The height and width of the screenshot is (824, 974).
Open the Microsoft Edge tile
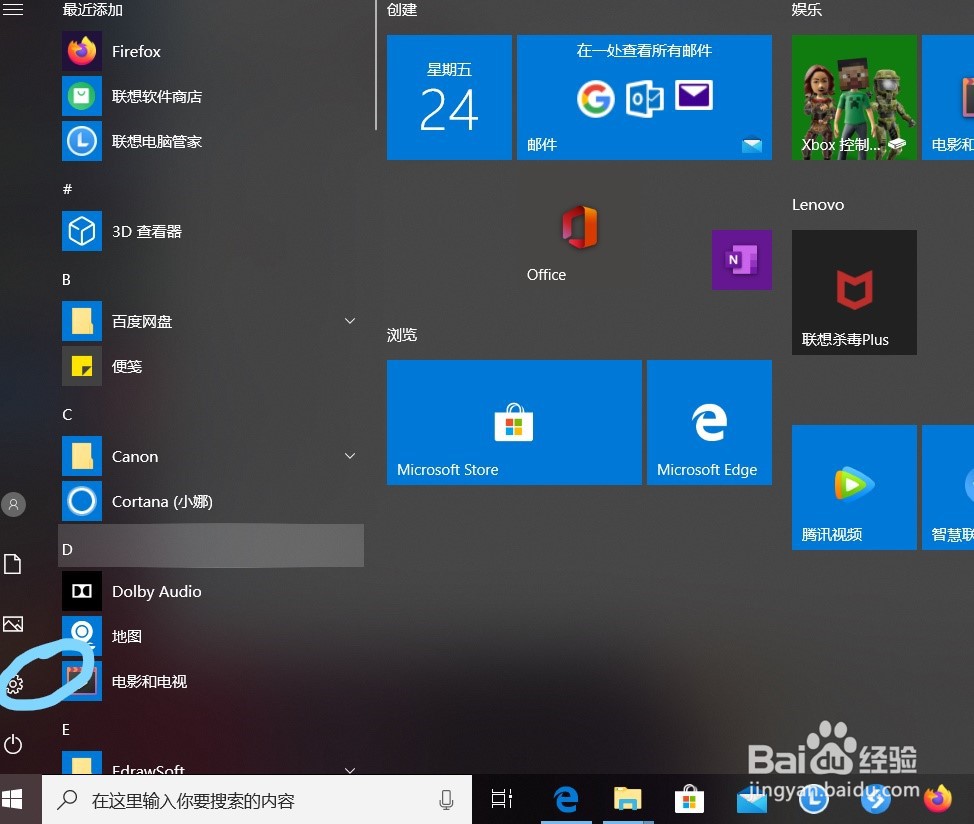point(709,422)
